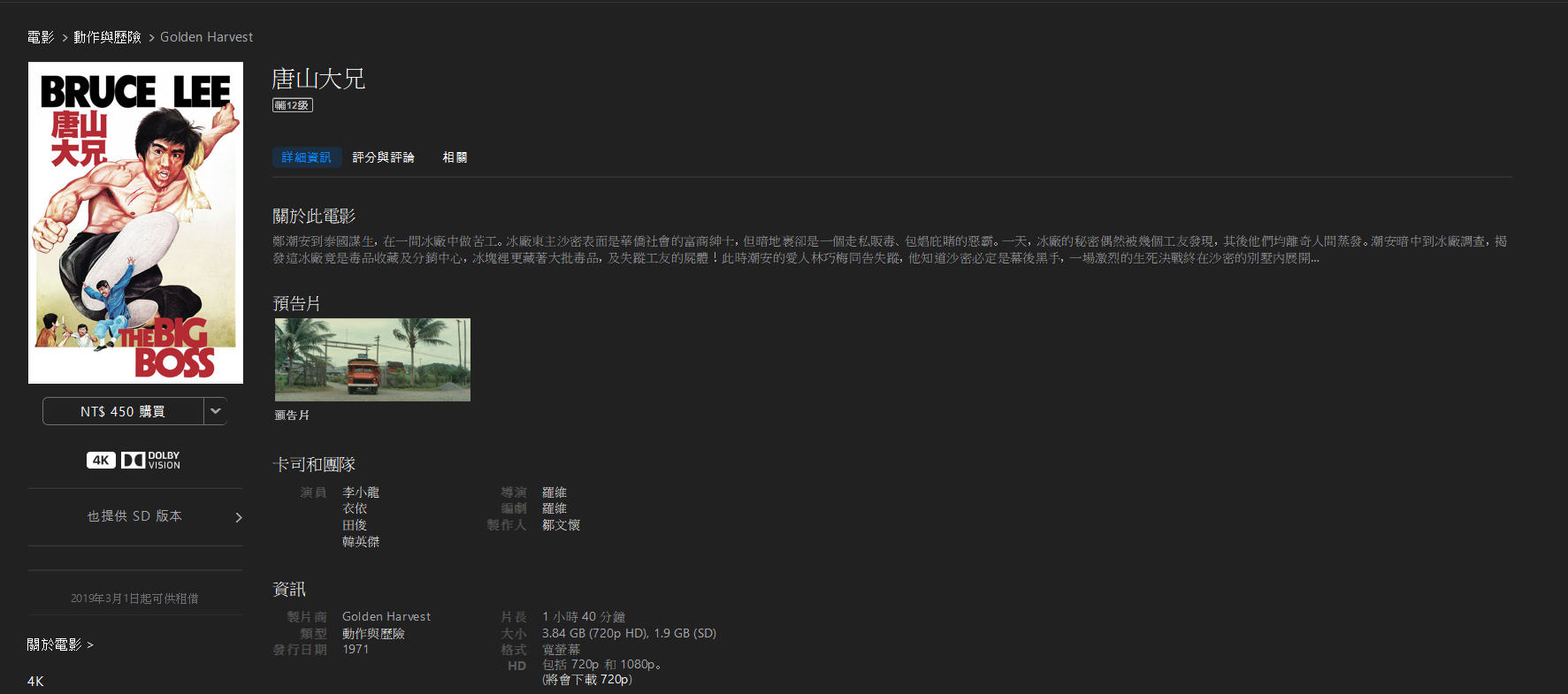Buy the movie for NT$ 450
This screenshot has width=1568, height=694.
(x=123, y=411)
